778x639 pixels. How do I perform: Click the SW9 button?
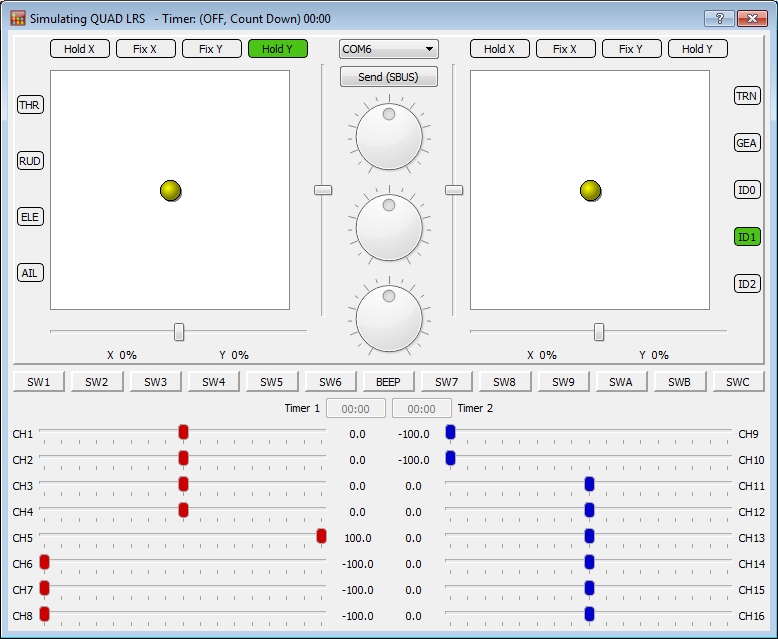click(563, 382)
